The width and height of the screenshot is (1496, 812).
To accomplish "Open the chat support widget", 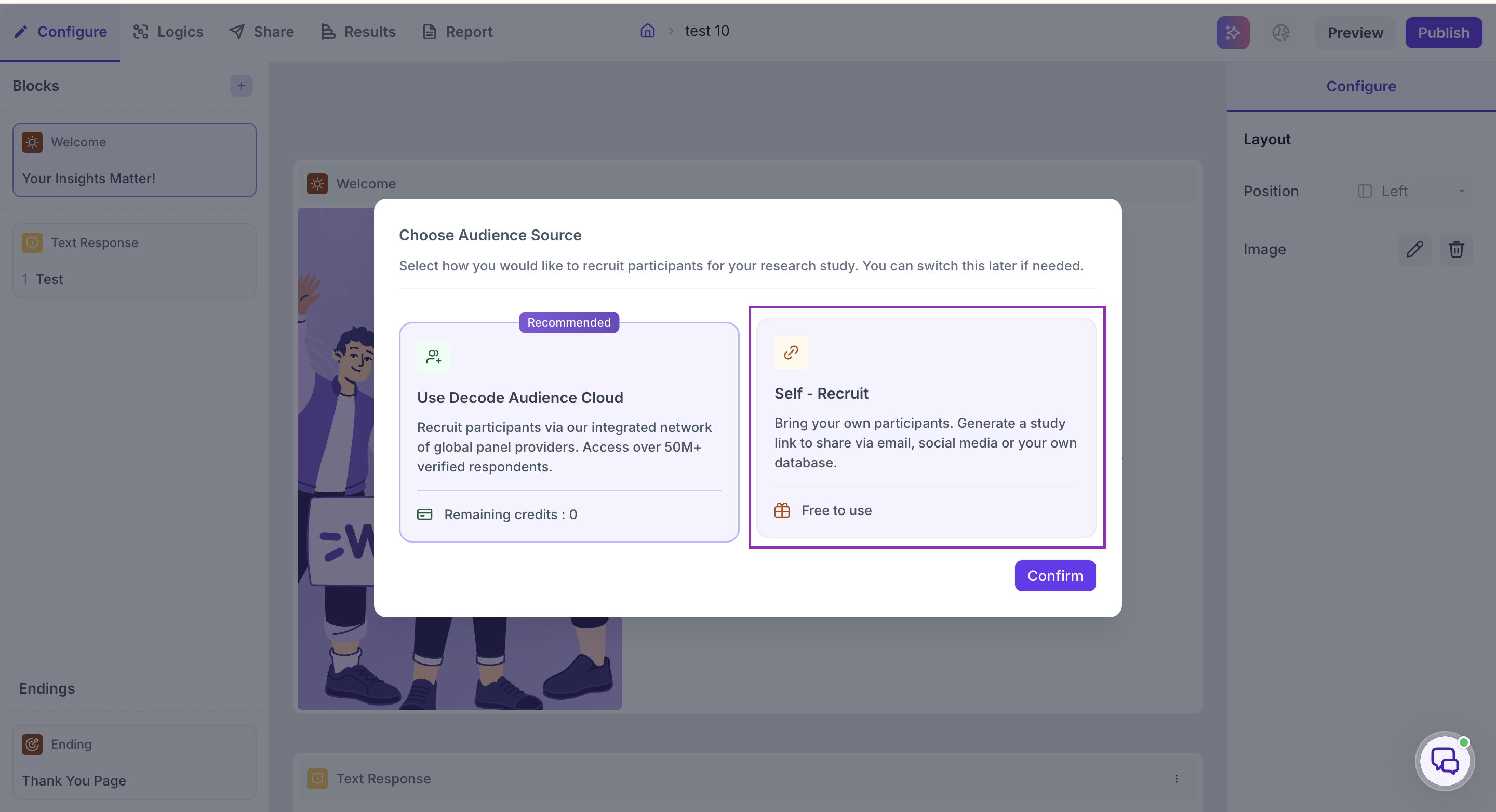I will 1445,761.
